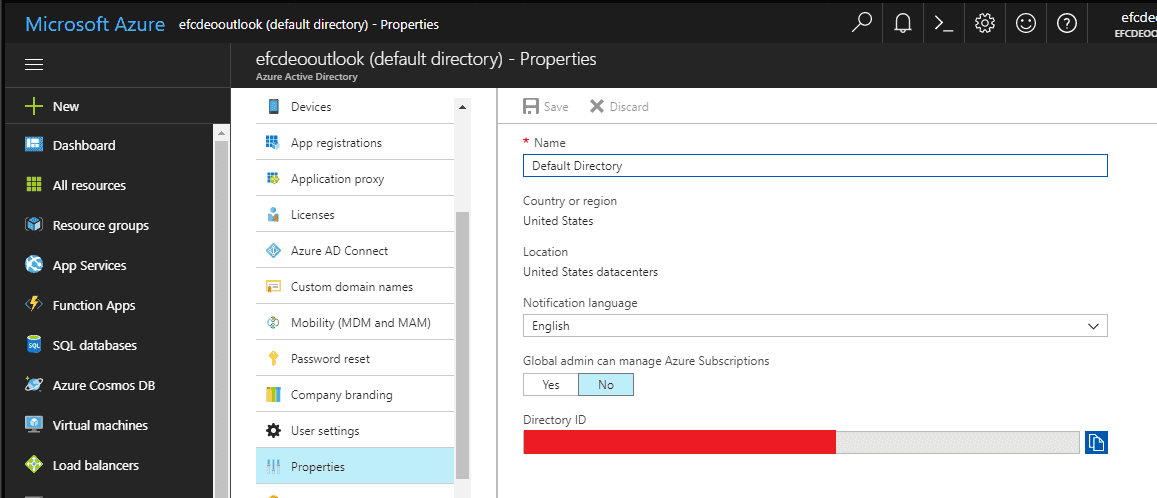
Task: Open Company branding menu item
Action: [355, 395]
